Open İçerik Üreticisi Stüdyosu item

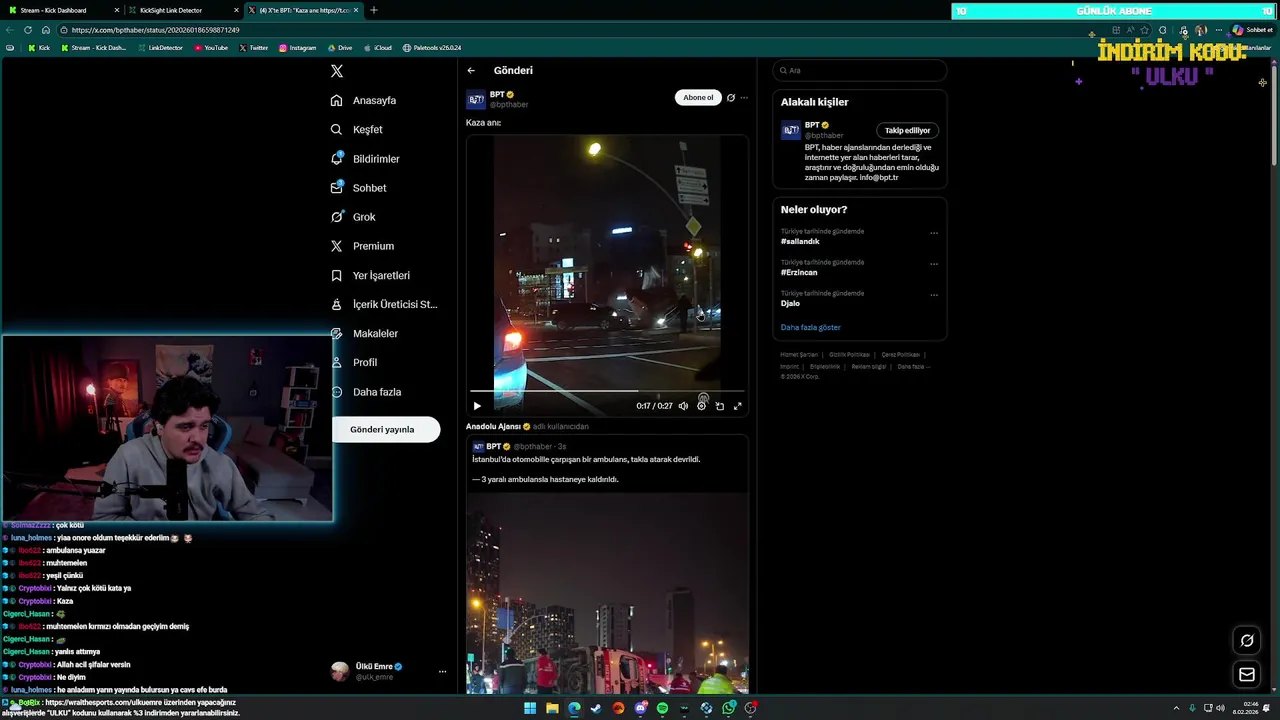coord(384,304)
